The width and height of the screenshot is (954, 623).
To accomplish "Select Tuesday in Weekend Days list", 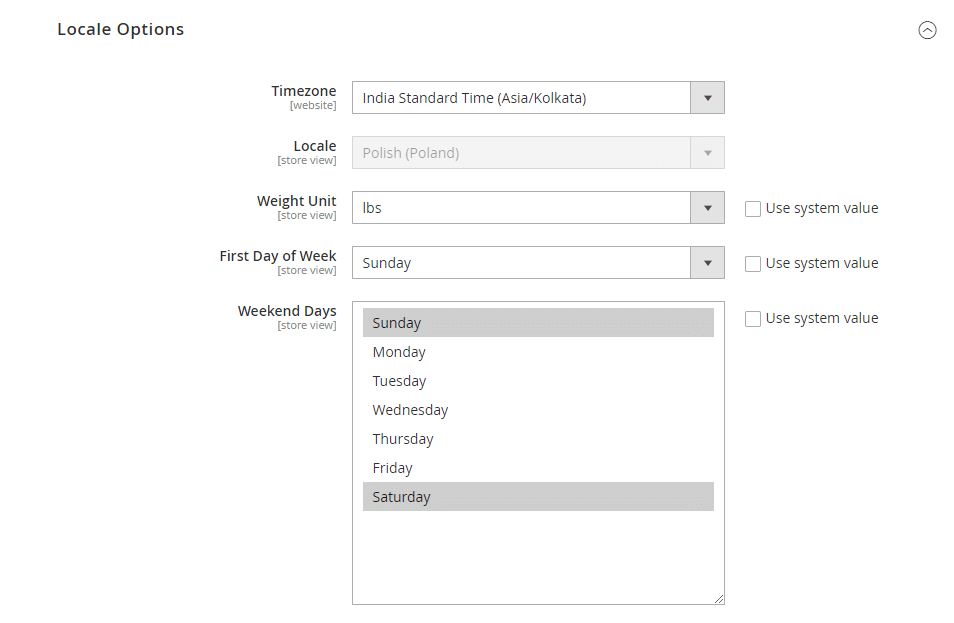I will (x=537, y=381).
